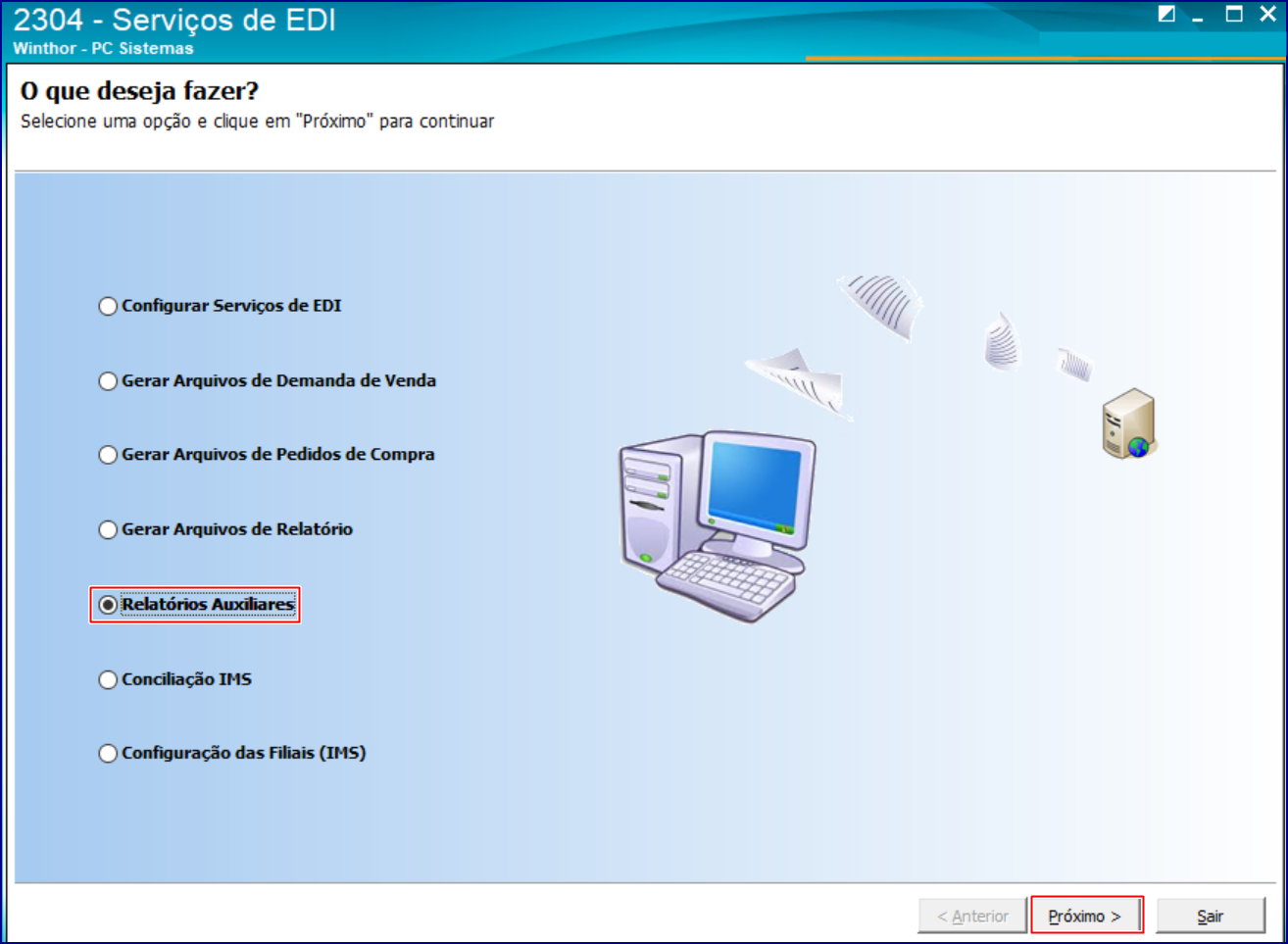Viewport: 1288px width, 944px height.
Task: Select Relatórios Auxiliares radio button
Action: click(x=196, y=605)
